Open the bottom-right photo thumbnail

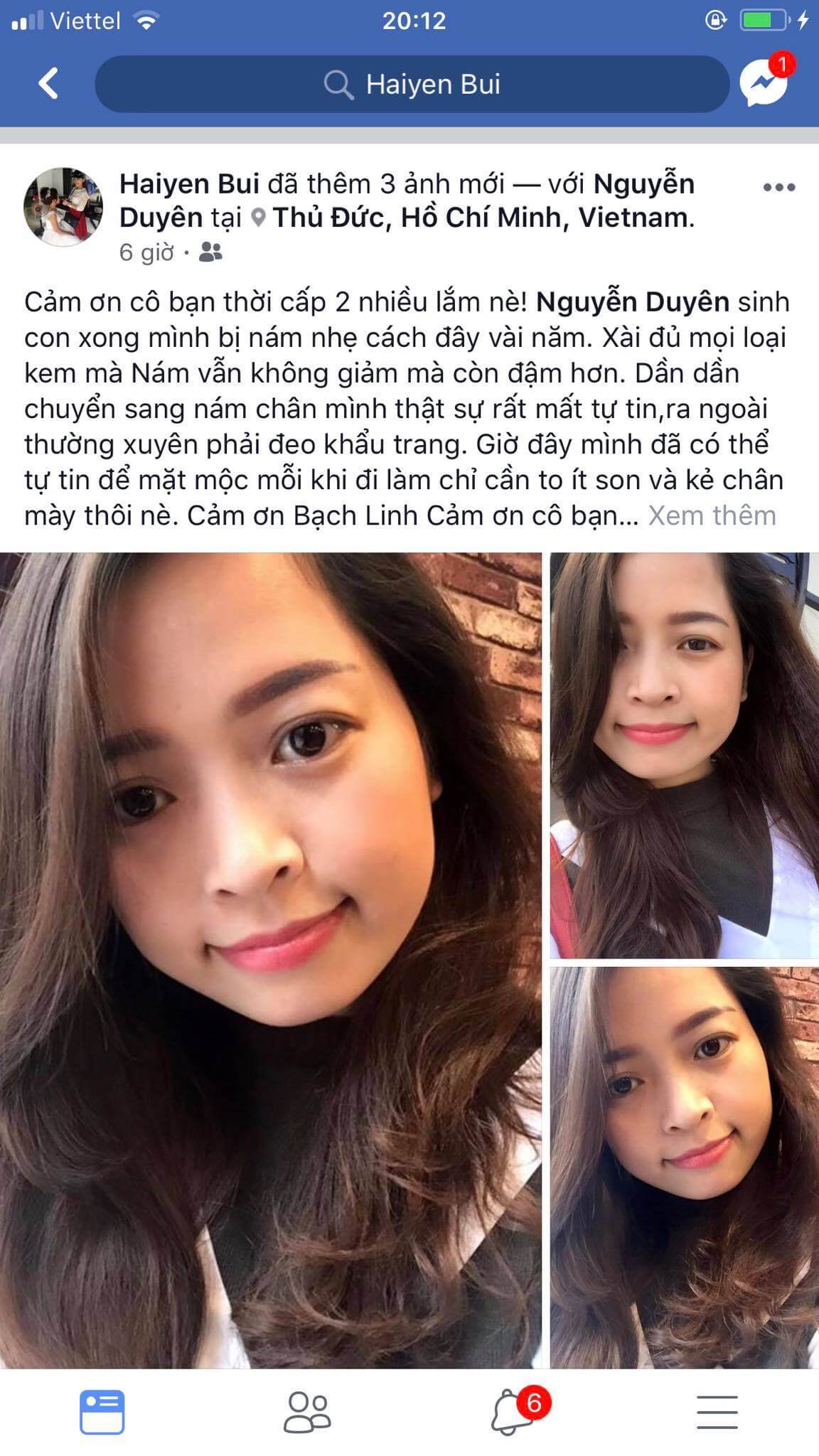tap(685, 1167)
